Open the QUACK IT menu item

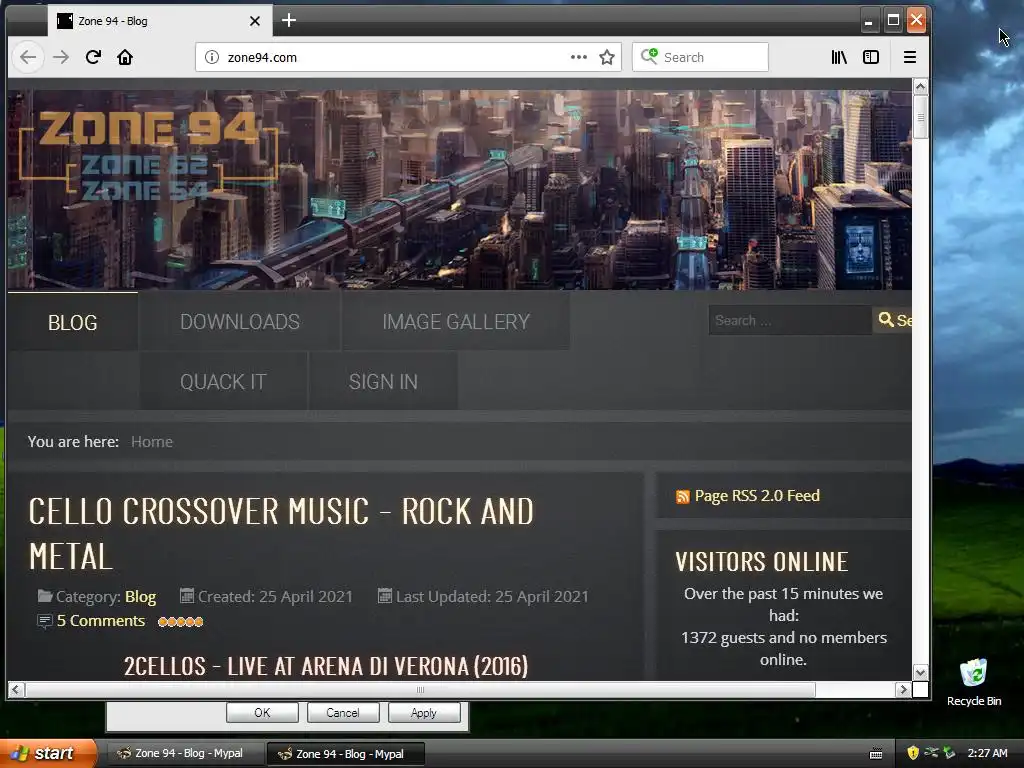(x=223, y=382)
